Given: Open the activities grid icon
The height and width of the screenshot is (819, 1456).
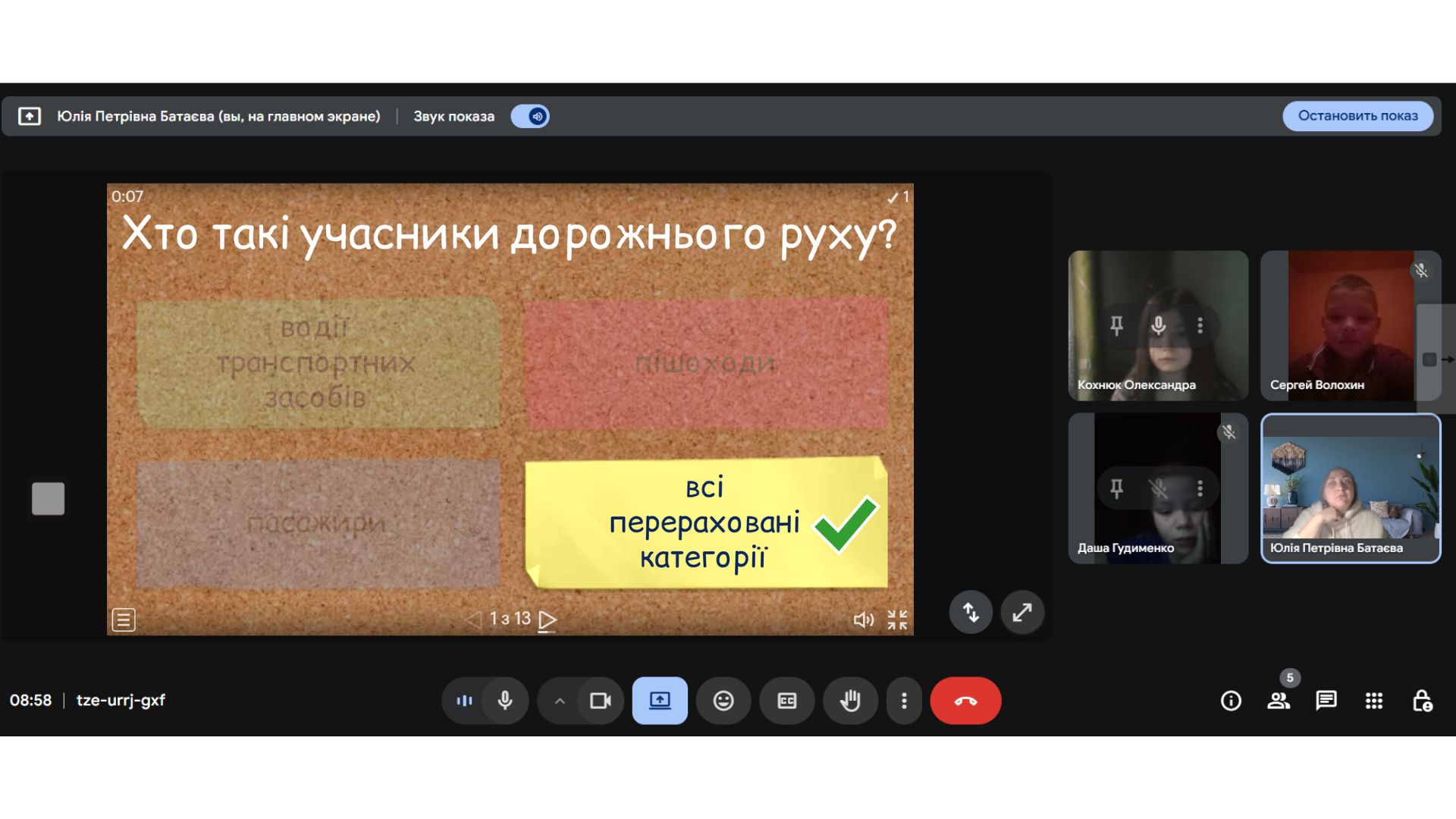Looking at the screenshot, I should click(x=1374, y=701).
